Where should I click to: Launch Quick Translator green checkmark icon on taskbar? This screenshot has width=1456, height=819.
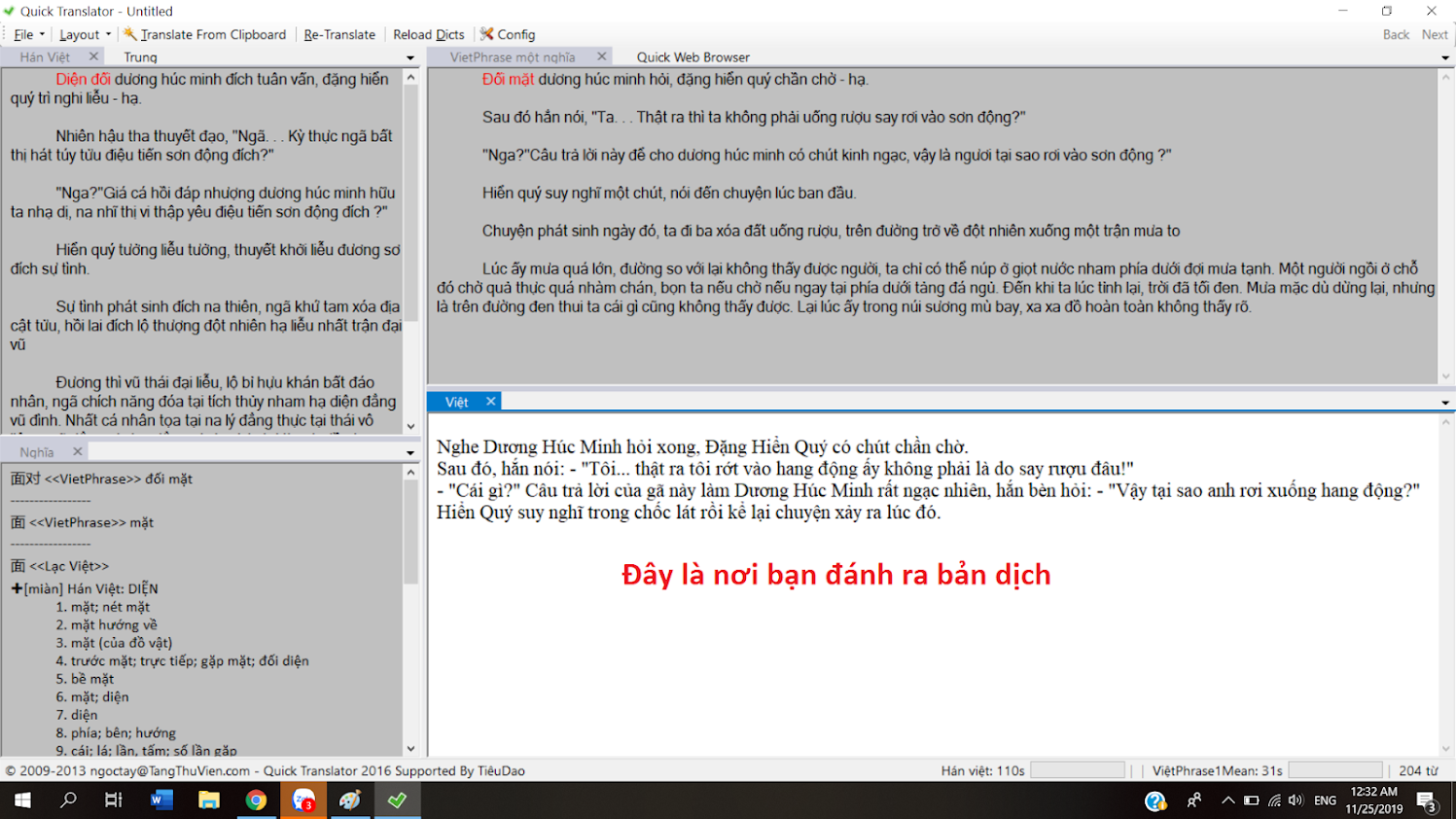(x=396, y=801)
